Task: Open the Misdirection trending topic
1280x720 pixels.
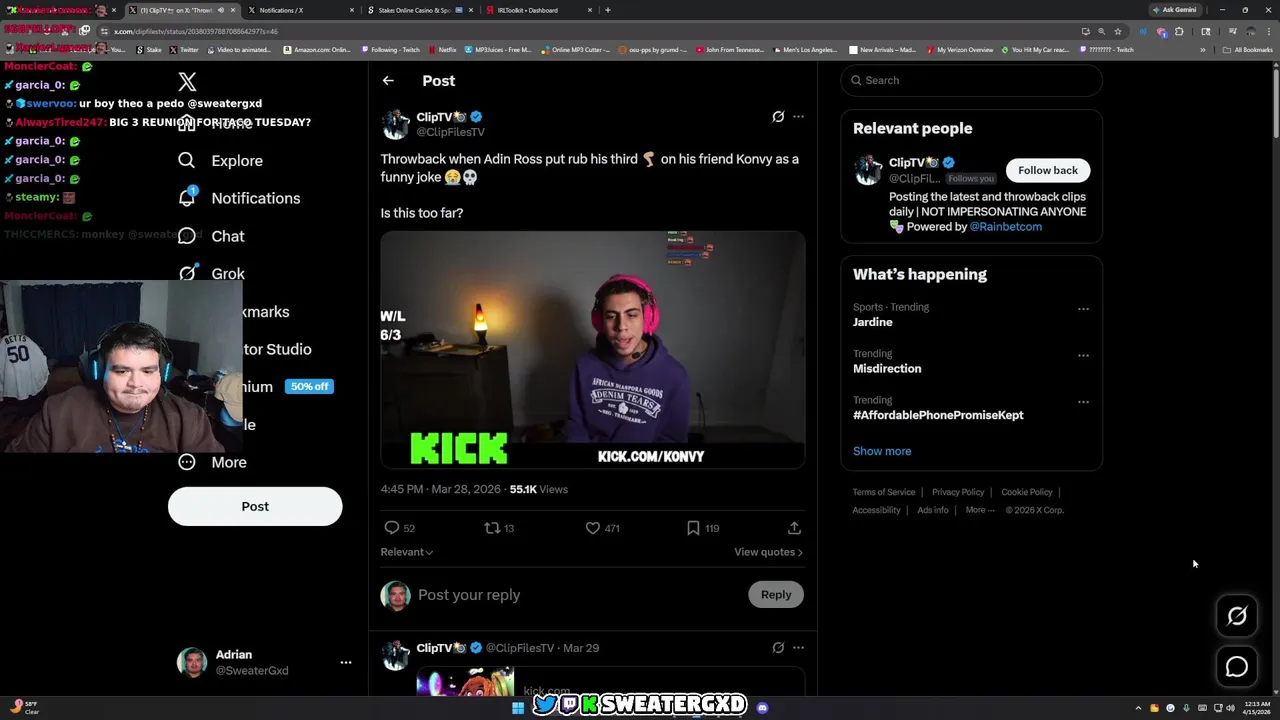Action: point(887,368)
